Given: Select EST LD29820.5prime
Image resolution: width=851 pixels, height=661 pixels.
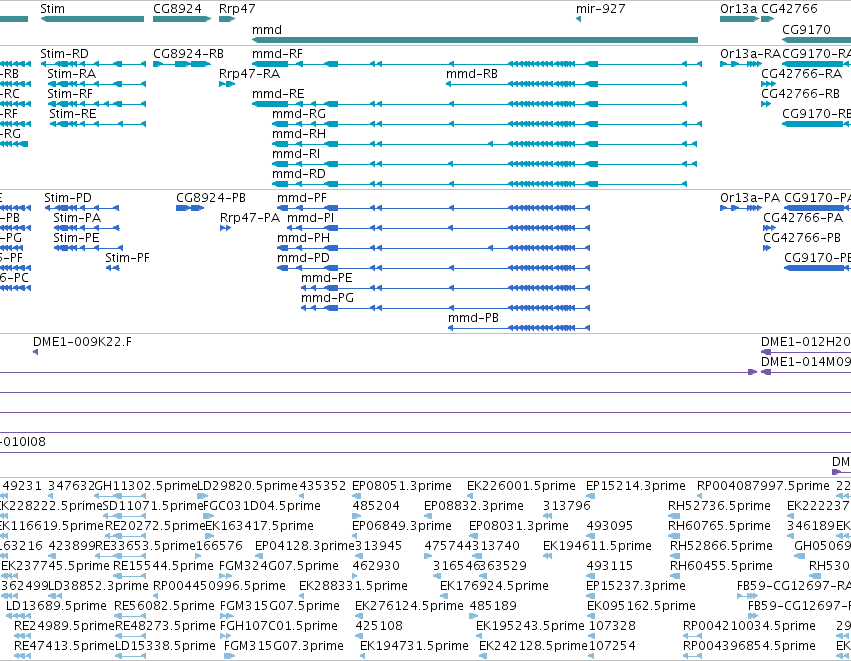Looking at the screenshot, I should [x=200, y=496].
